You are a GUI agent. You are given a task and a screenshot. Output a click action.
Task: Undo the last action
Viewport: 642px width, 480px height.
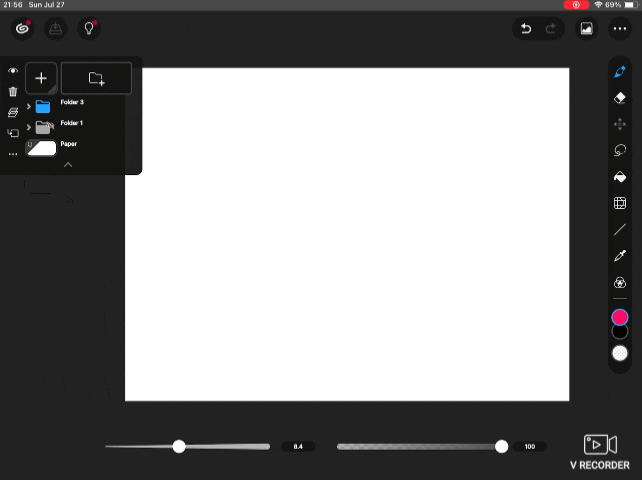coord(526,29)
